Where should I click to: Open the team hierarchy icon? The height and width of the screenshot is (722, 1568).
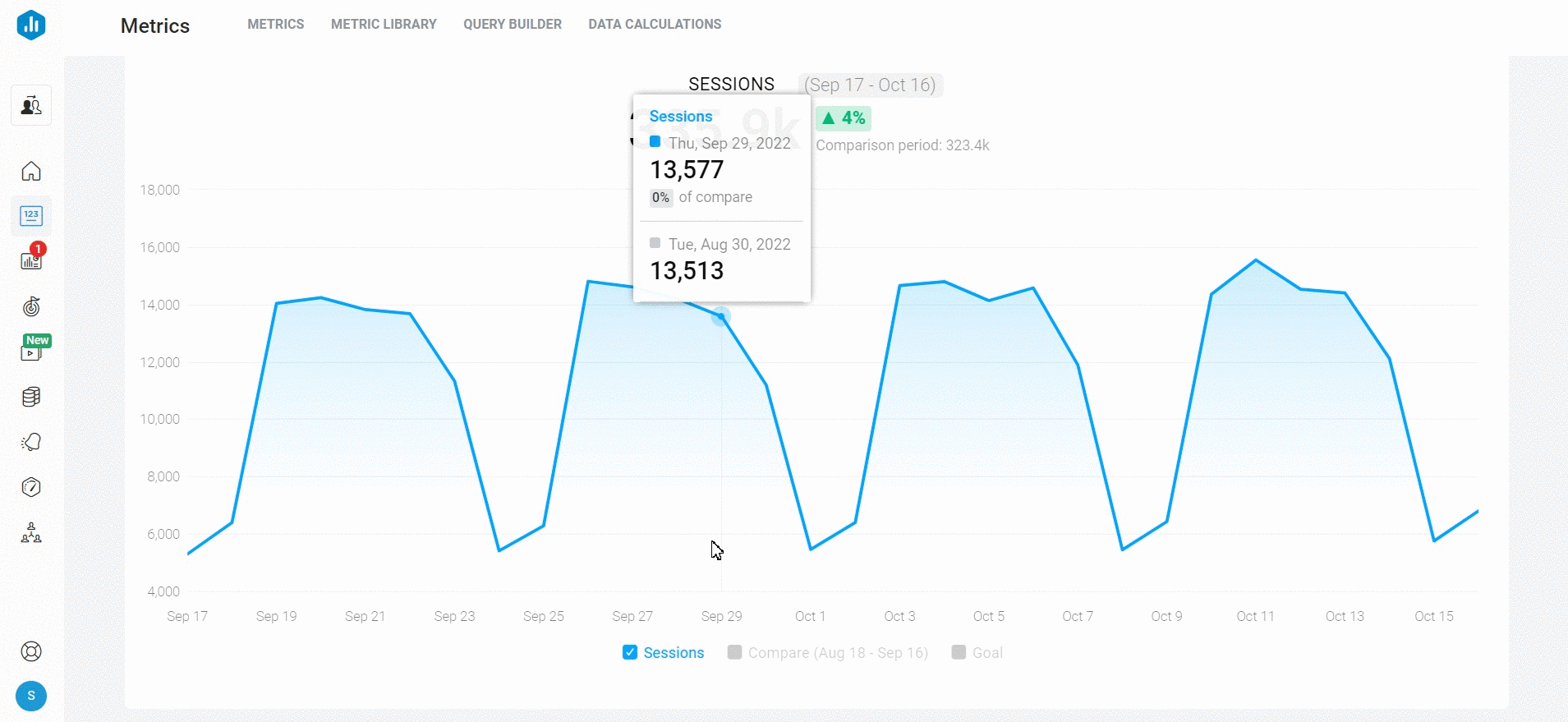[31, 533]
